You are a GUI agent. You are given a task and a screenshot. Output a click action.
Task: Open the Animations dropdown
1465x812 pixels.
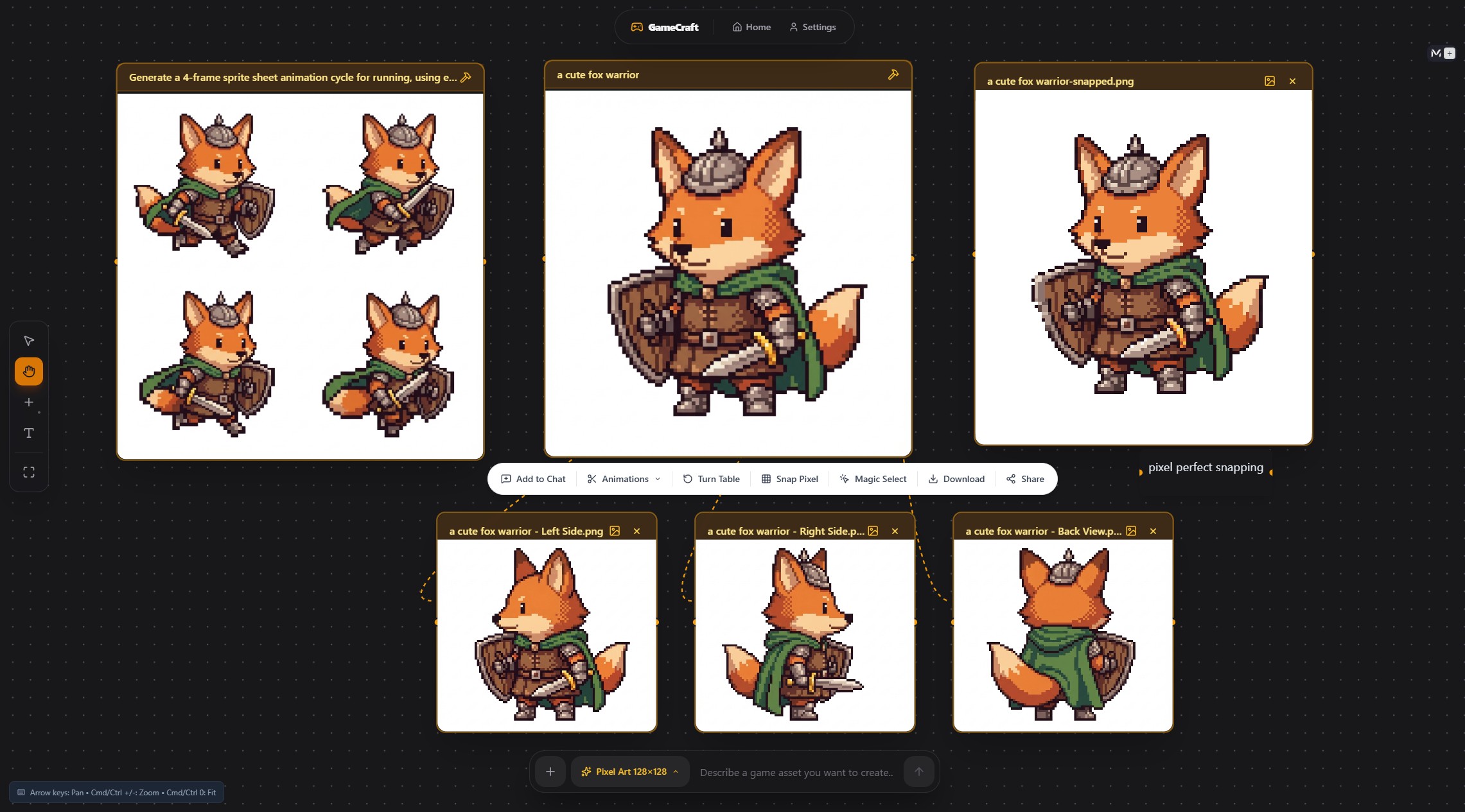[624, 479]
